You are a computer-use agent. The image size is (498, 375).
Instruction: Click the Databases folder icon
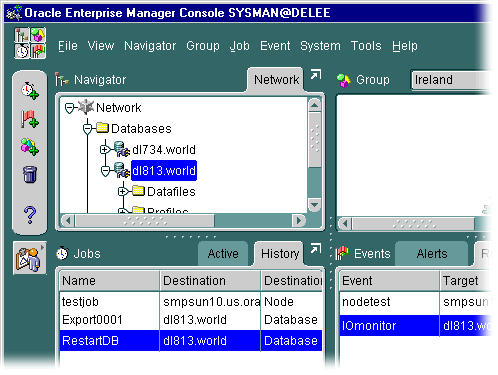click(x=102, y=128)
